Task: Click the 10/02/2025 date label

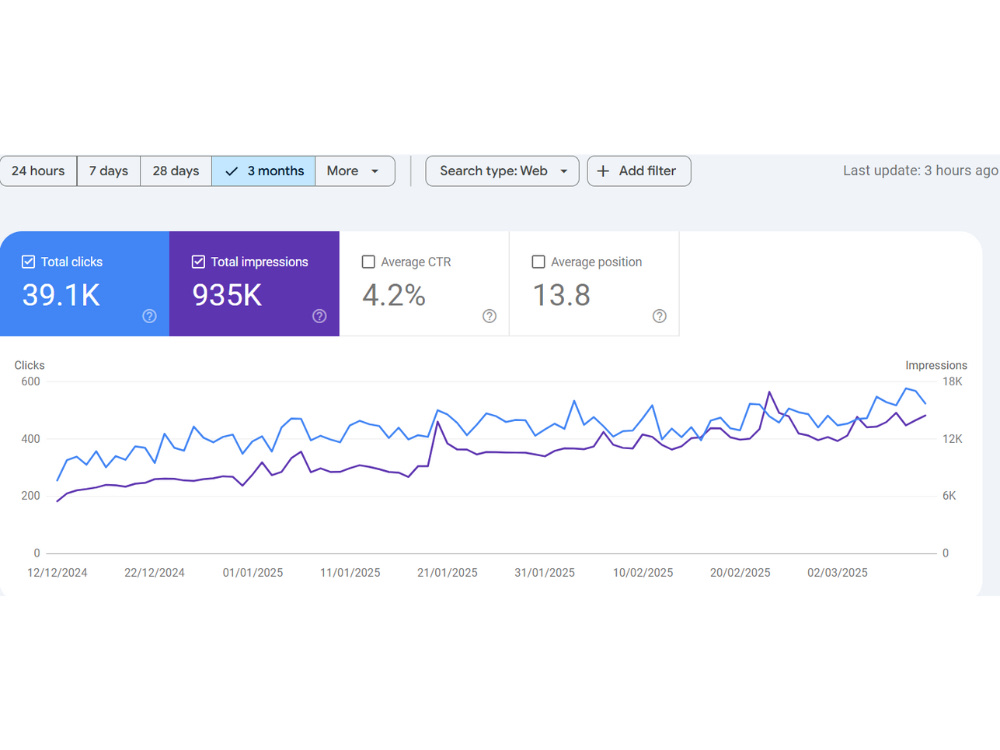Action: coord(643,573)
